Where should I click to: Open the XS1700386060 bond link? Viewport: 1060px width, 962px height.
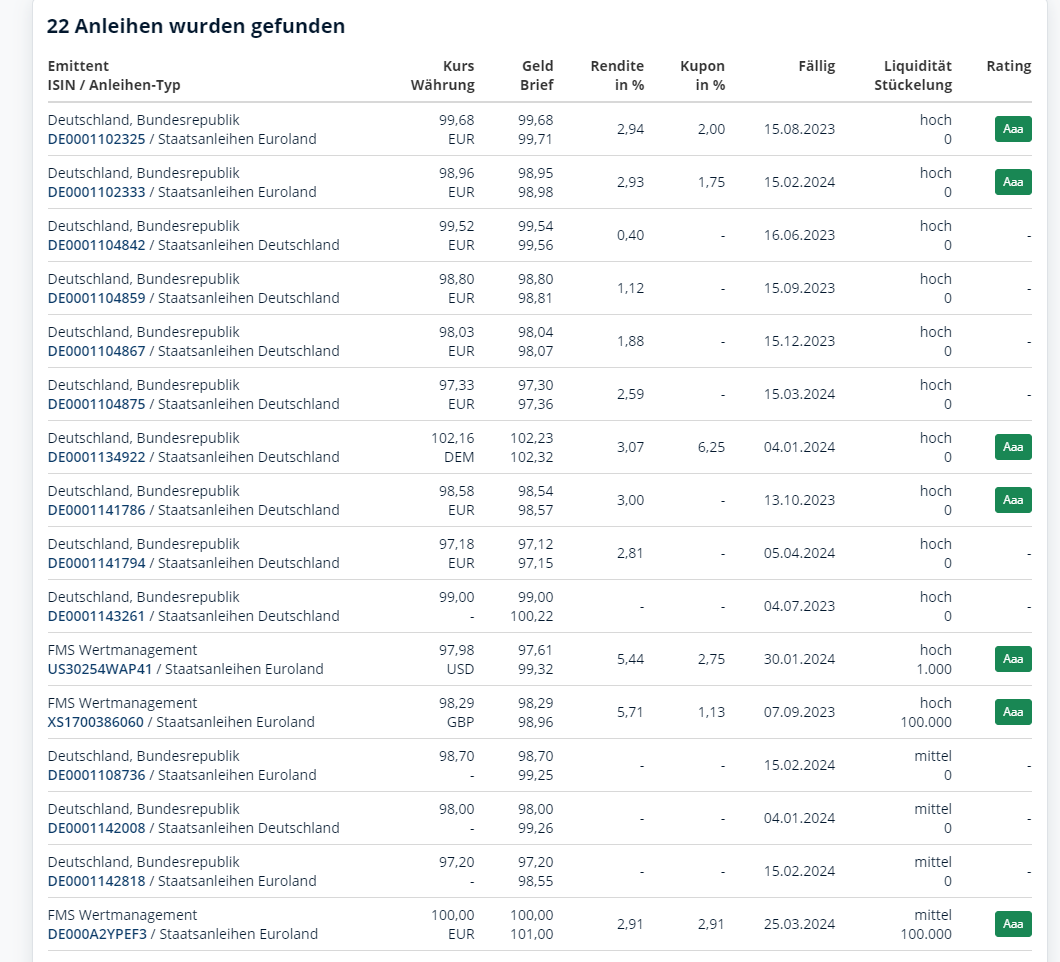(96, 722)
